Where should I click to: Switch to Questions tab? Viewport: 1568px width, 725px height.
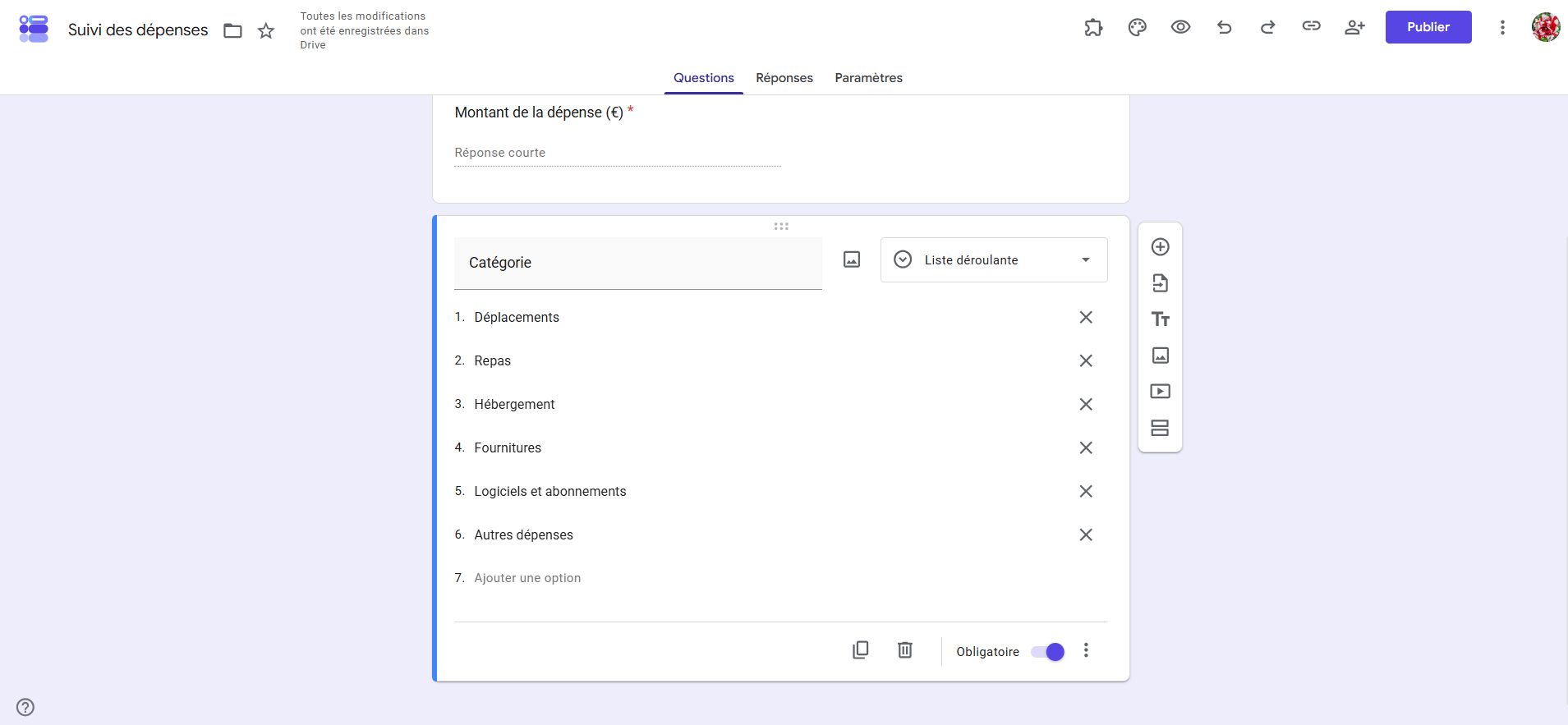[x=704, y=78]
